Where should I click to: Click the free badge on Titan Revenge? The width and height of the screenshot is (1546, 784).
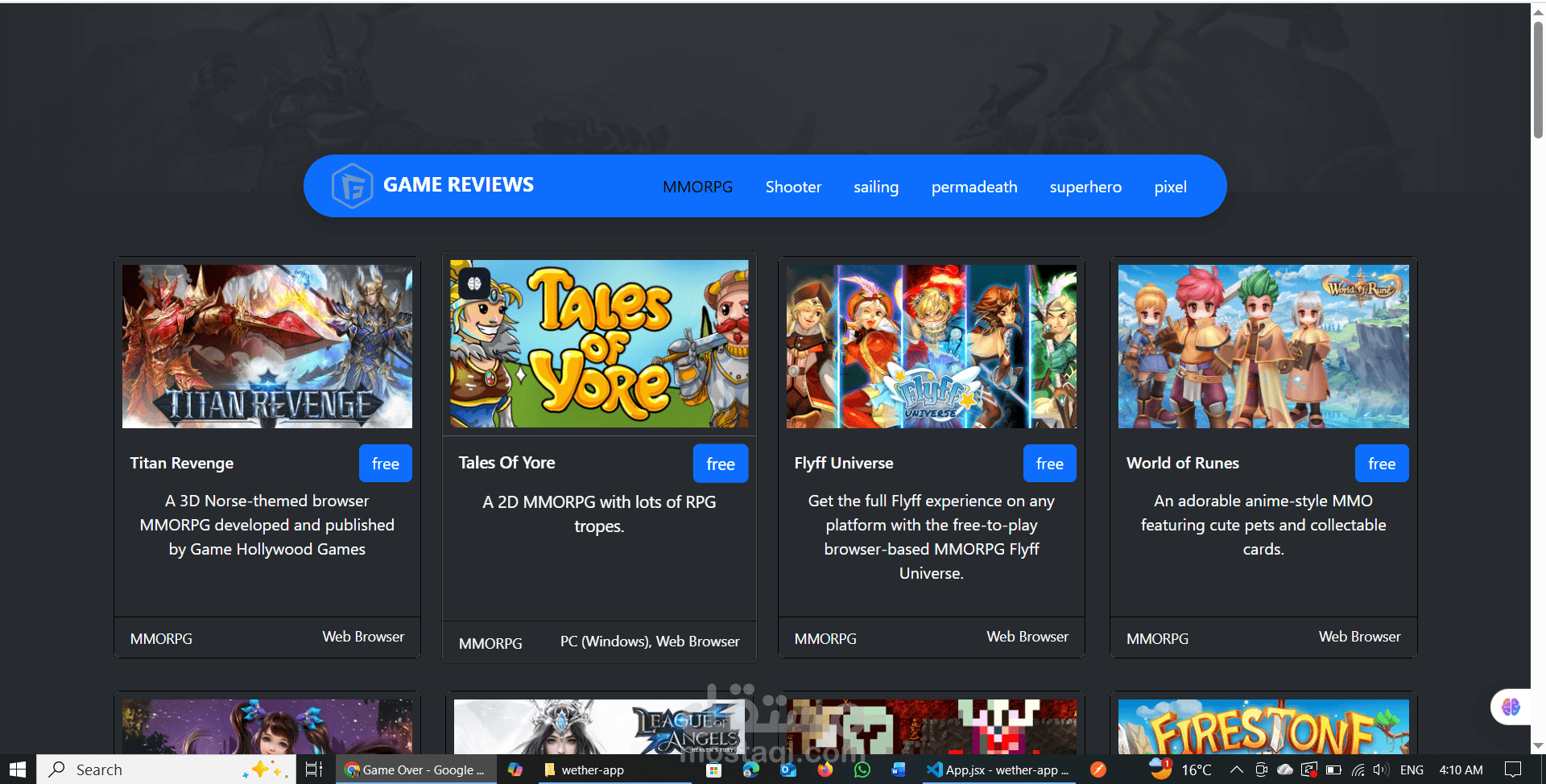(x=386, y=464)
